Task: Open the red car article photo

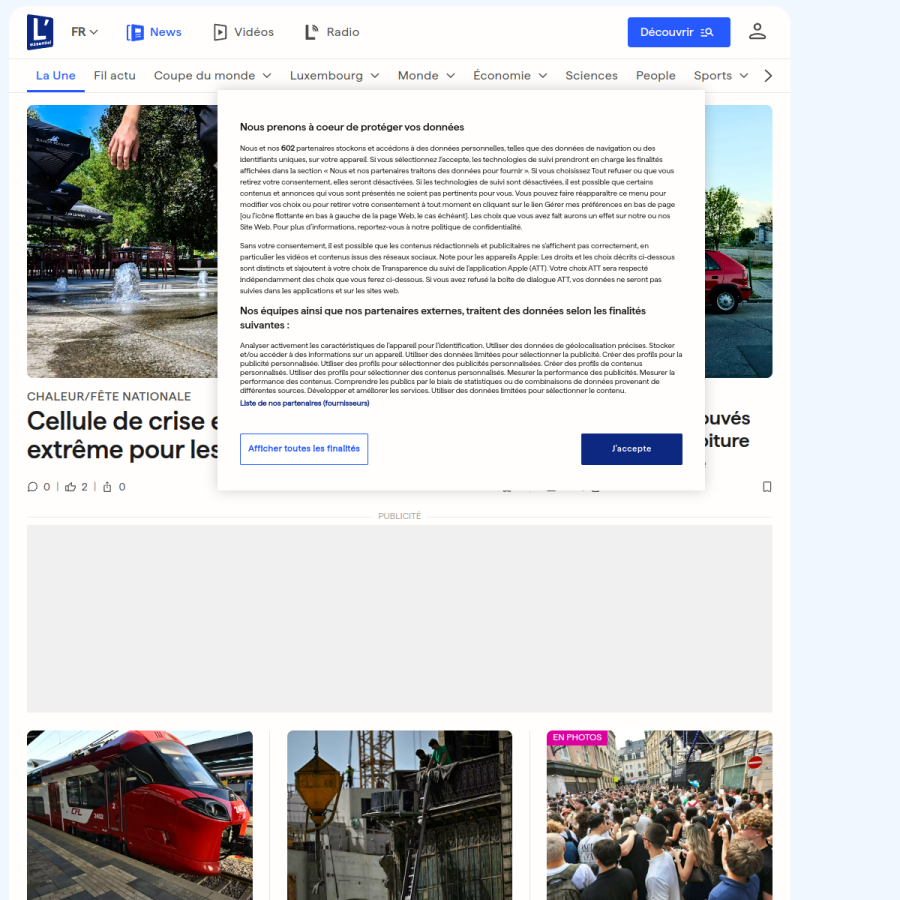Action: (x=739, y=241)
